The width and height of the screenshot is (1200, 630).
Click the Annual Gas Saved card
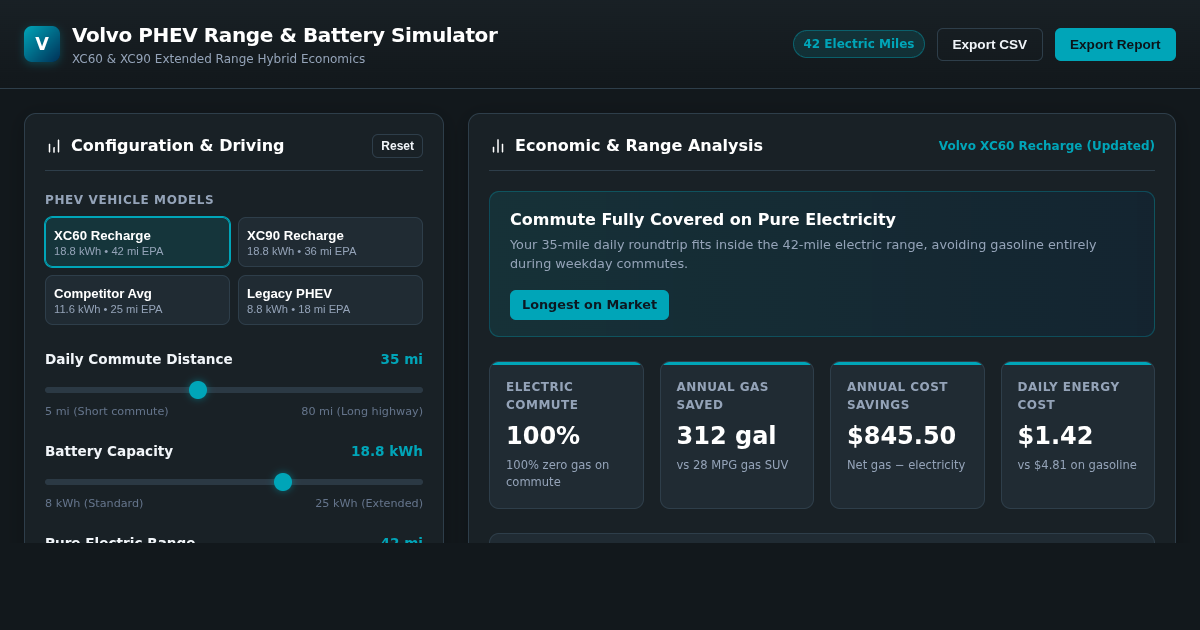737,435
